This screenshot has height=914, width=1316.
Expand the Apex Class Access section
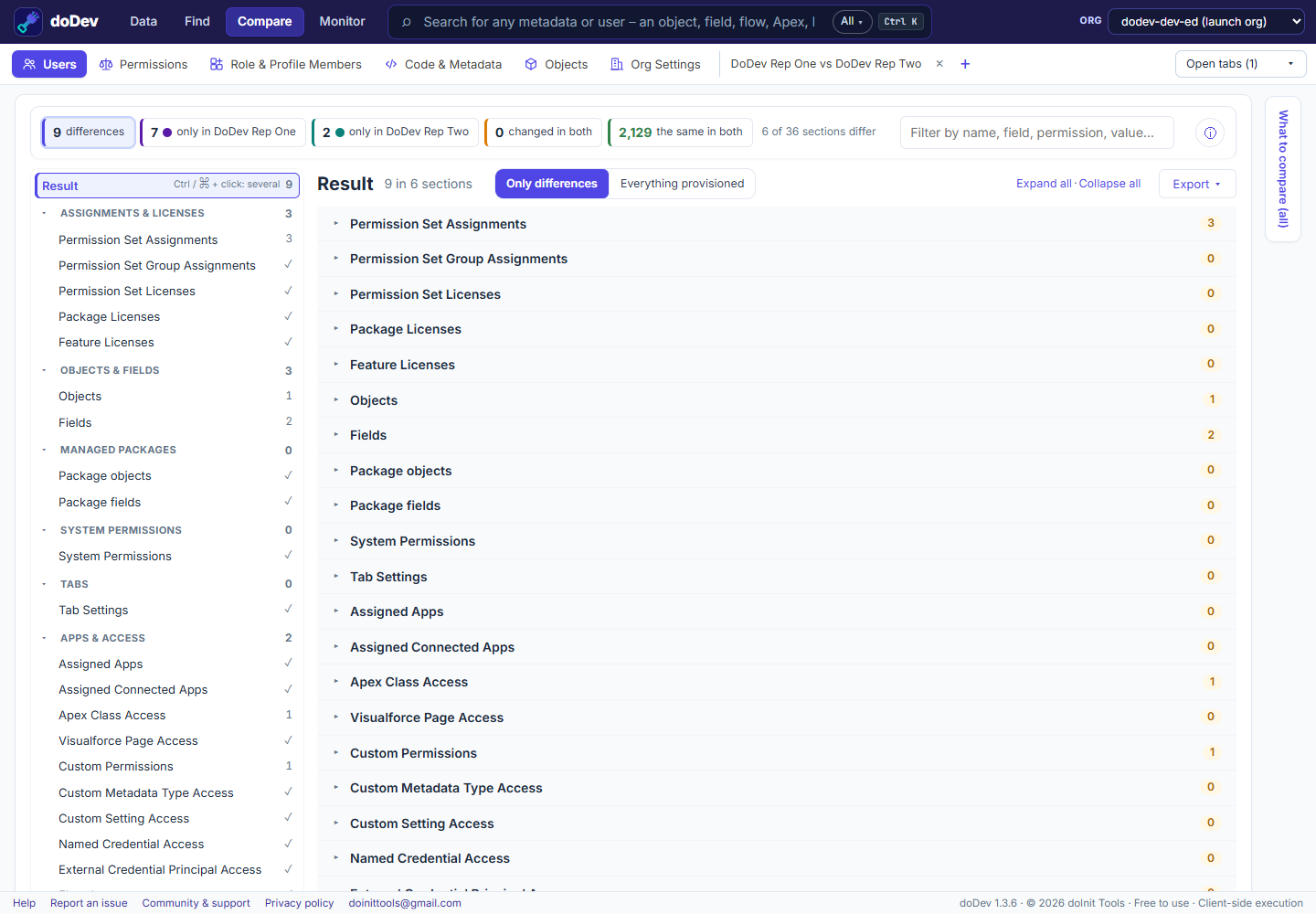pyautogui.click(x=776, y=682)
